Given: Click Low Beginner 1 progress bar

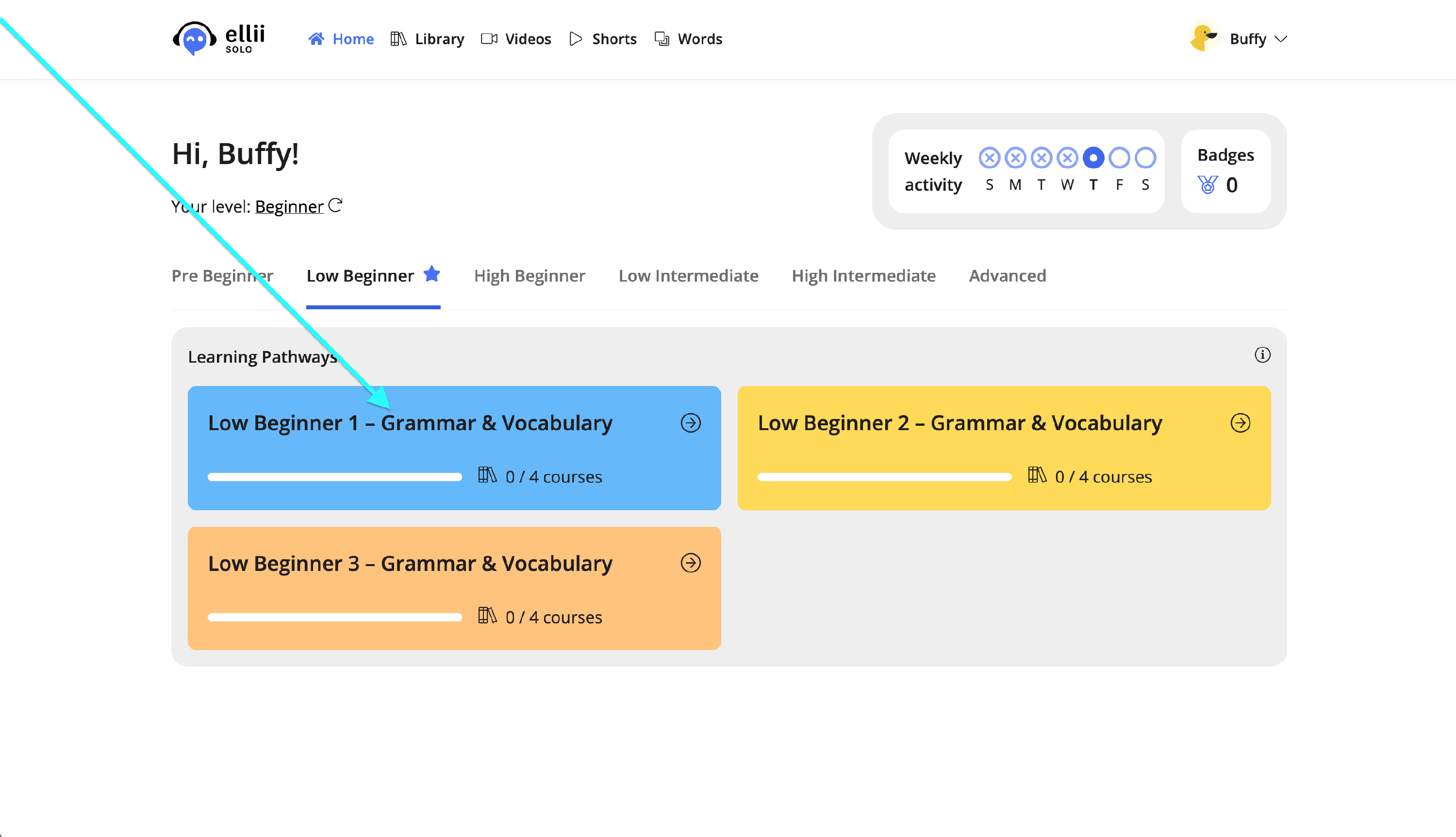Looking at the screenshot, I should tap(334, 477).
